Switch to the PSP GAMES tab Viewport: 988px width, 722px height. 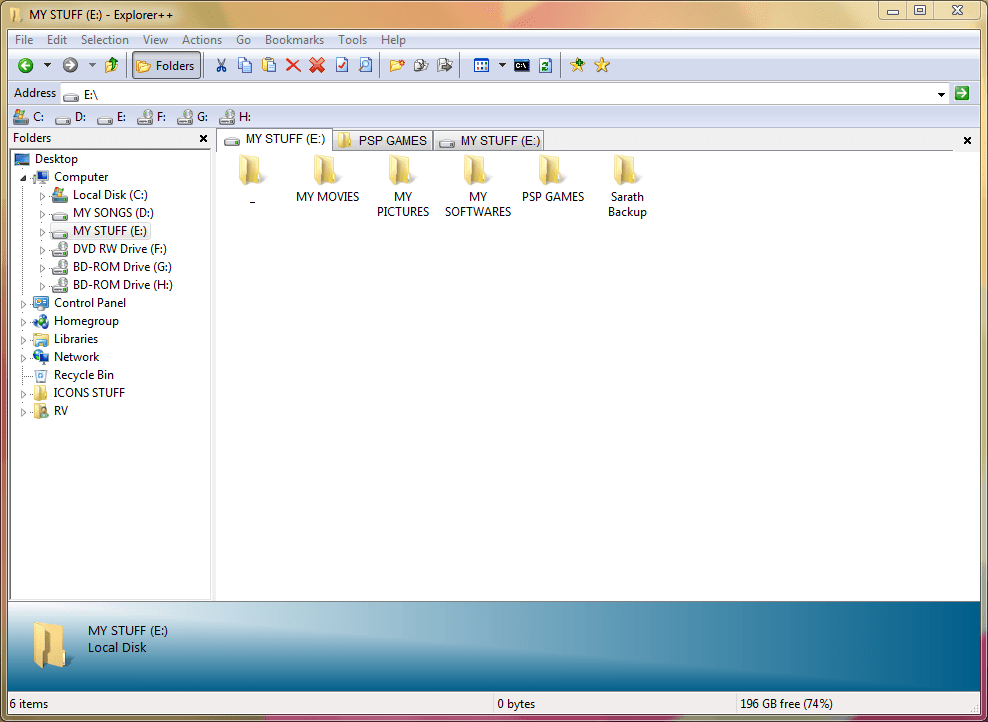click(x=383, y=140)
